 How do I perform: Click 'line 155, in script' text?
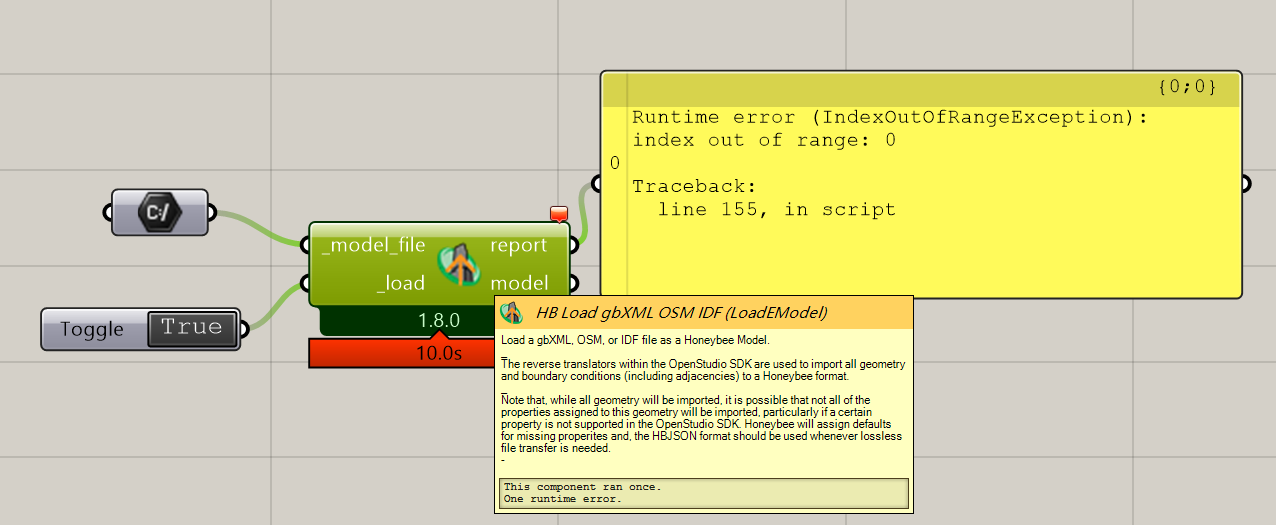[x=777, y=210]
